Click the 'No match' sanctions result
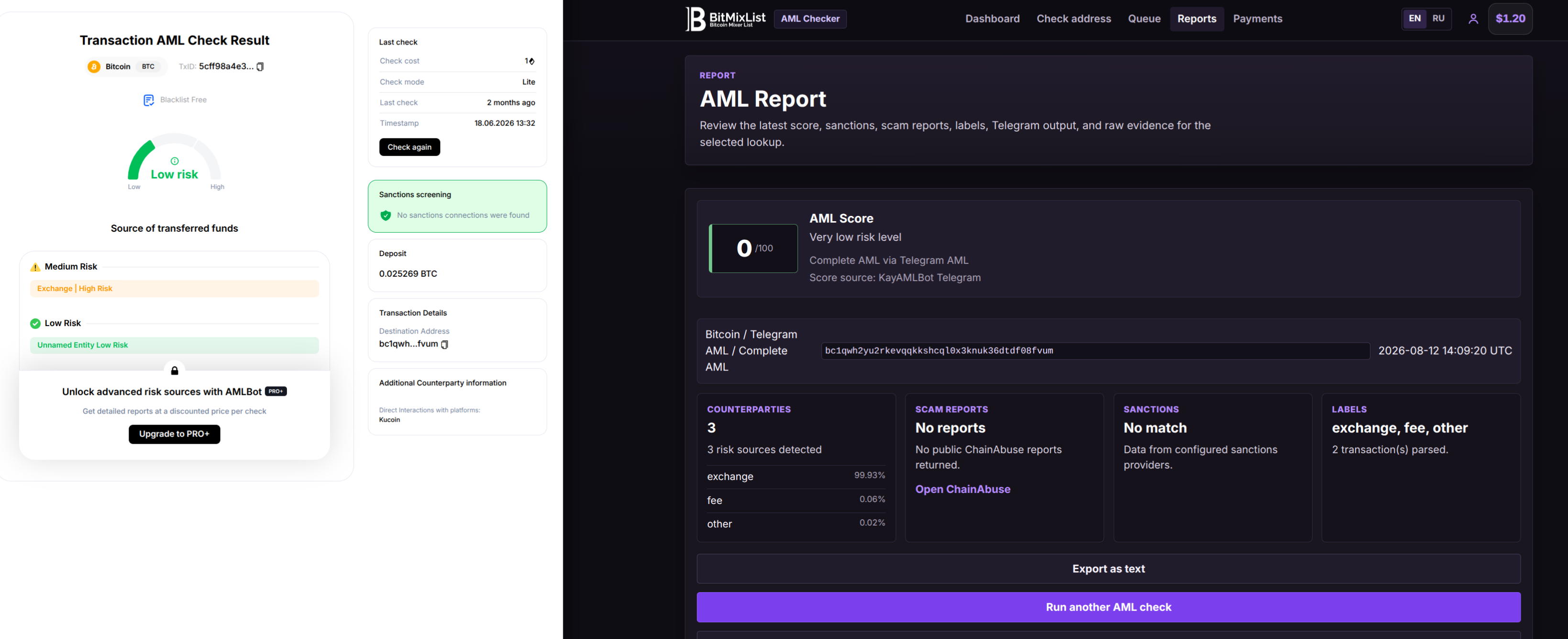 click(1155, 427)
